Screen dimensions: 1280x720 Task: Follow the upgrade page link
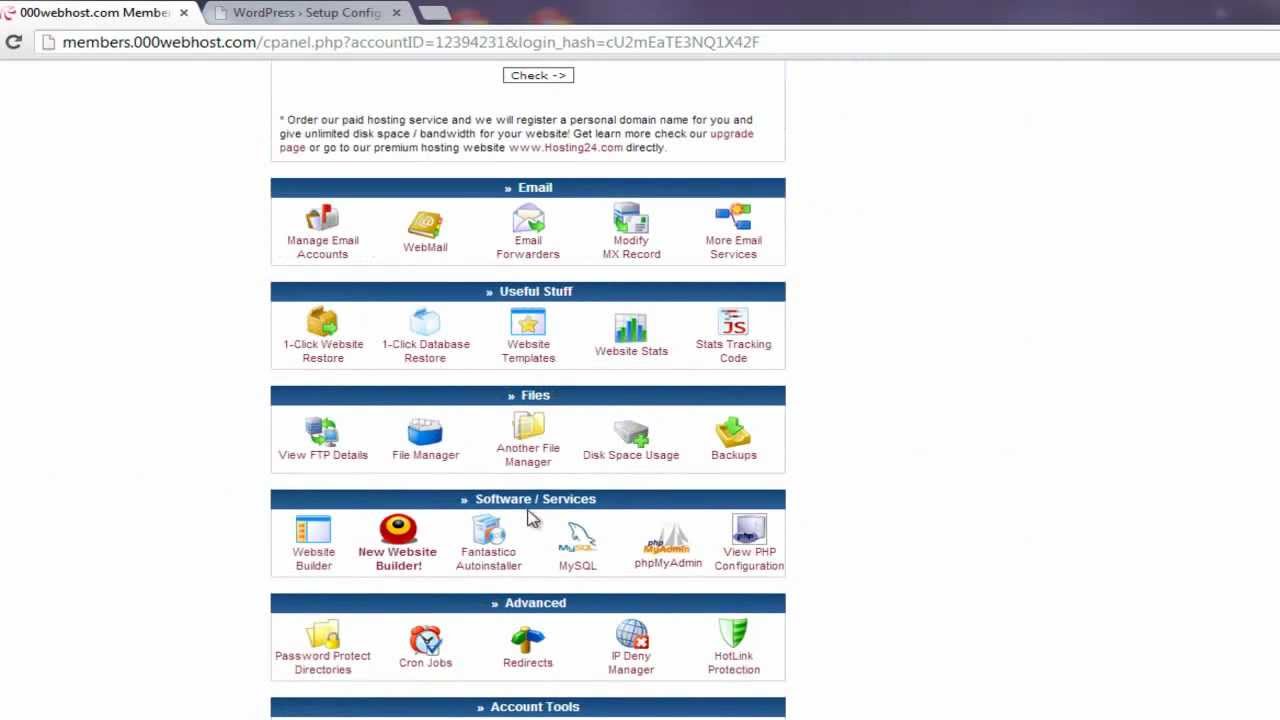pyautogui.click(x=517, y=140)
